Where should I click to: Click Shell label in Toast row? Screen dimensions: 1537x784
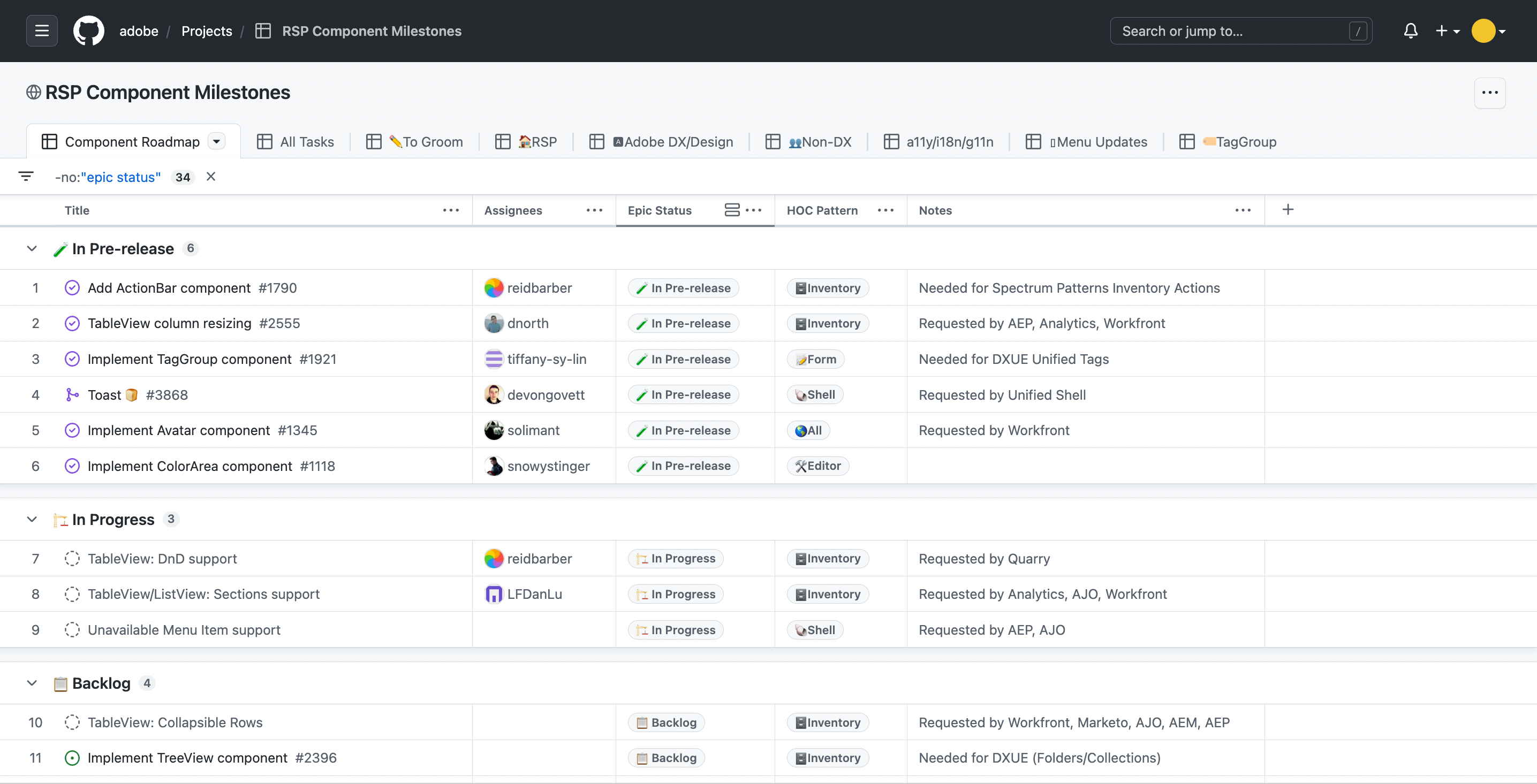pos(815,394)
